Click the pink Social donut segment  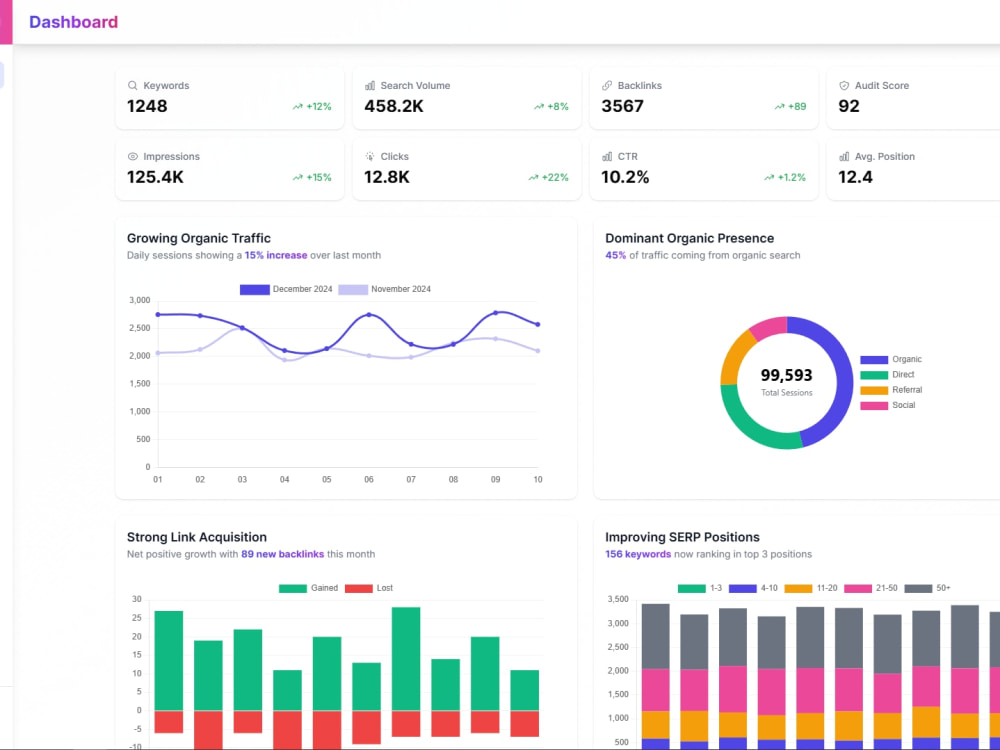pos(769,327)
